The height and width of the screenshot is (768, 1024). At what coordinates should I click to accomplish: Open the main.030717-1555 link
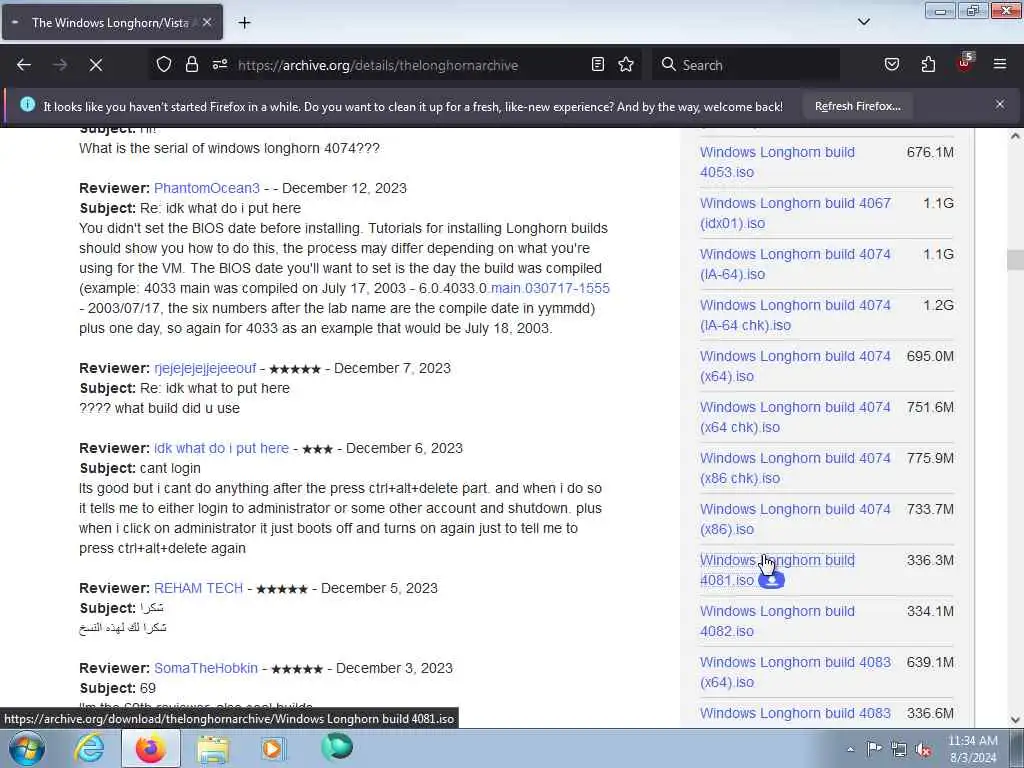pos(550,289)
